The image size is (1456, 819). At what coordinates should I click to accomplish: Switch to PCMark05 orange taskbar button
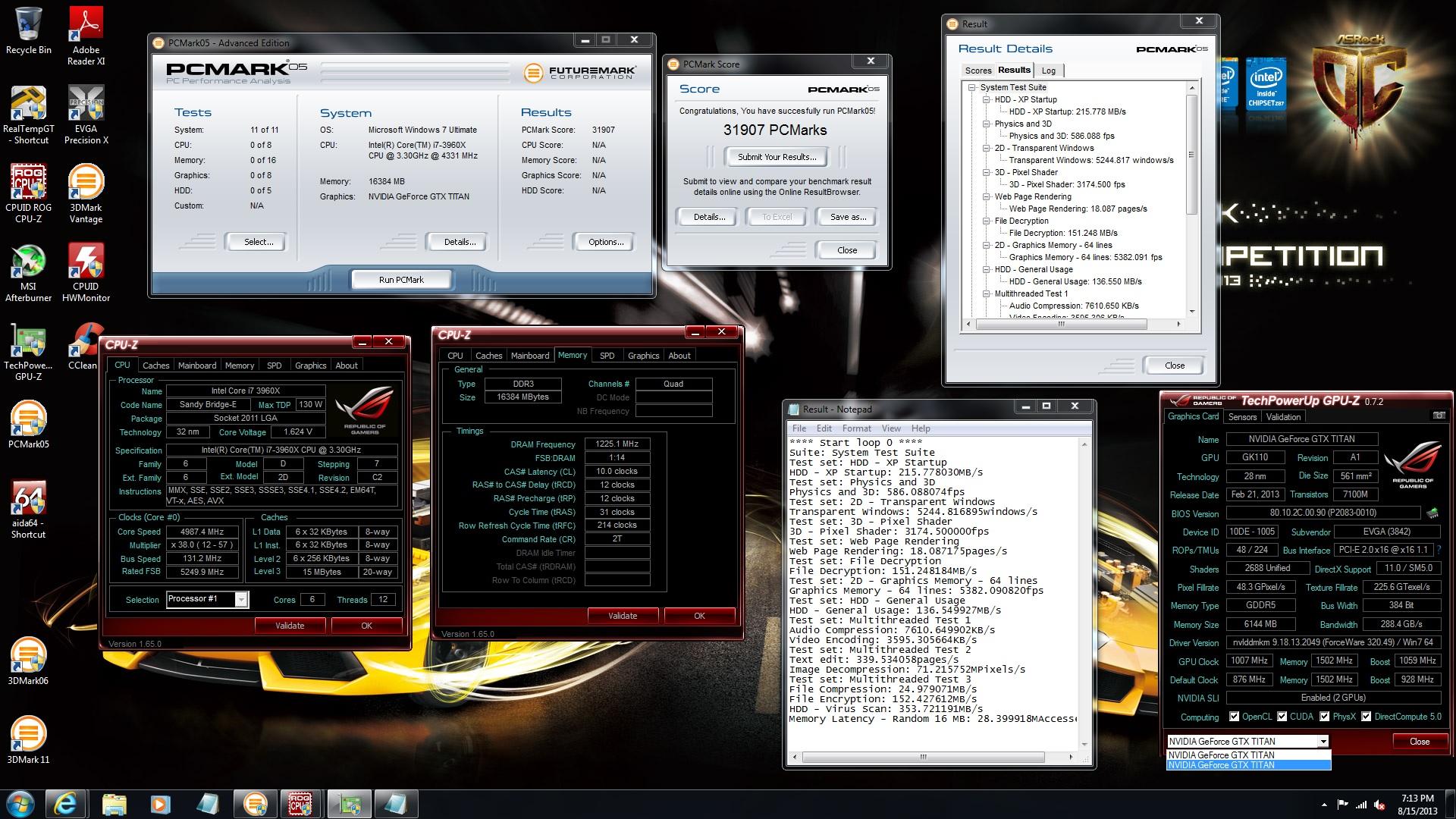(x=255, y=804)
